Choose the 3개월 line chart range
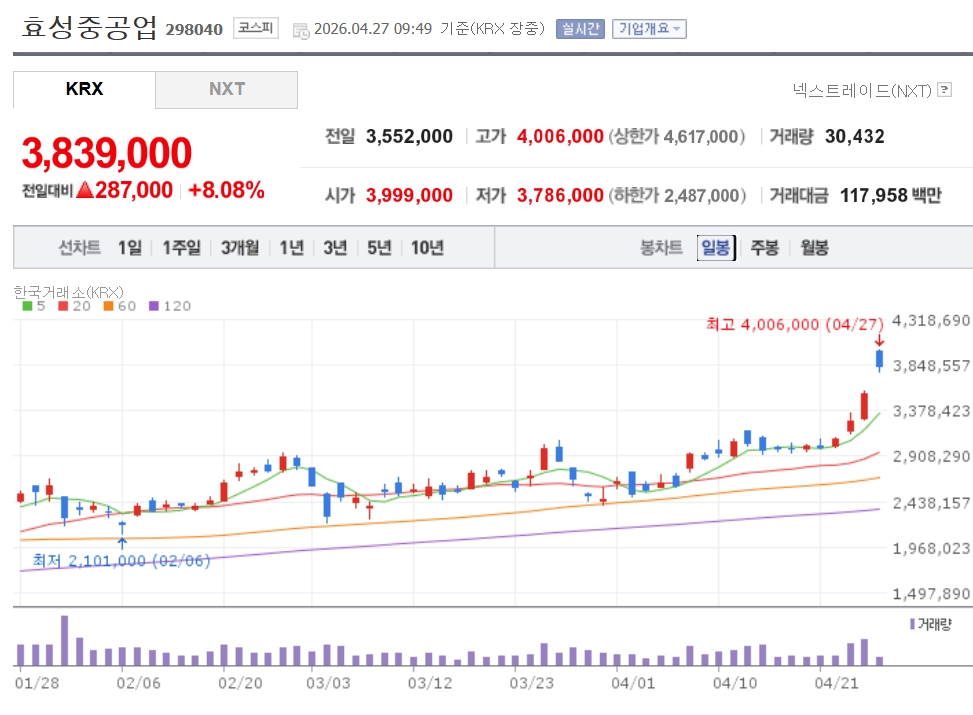The image size is (973, 715). pos(240,248)
